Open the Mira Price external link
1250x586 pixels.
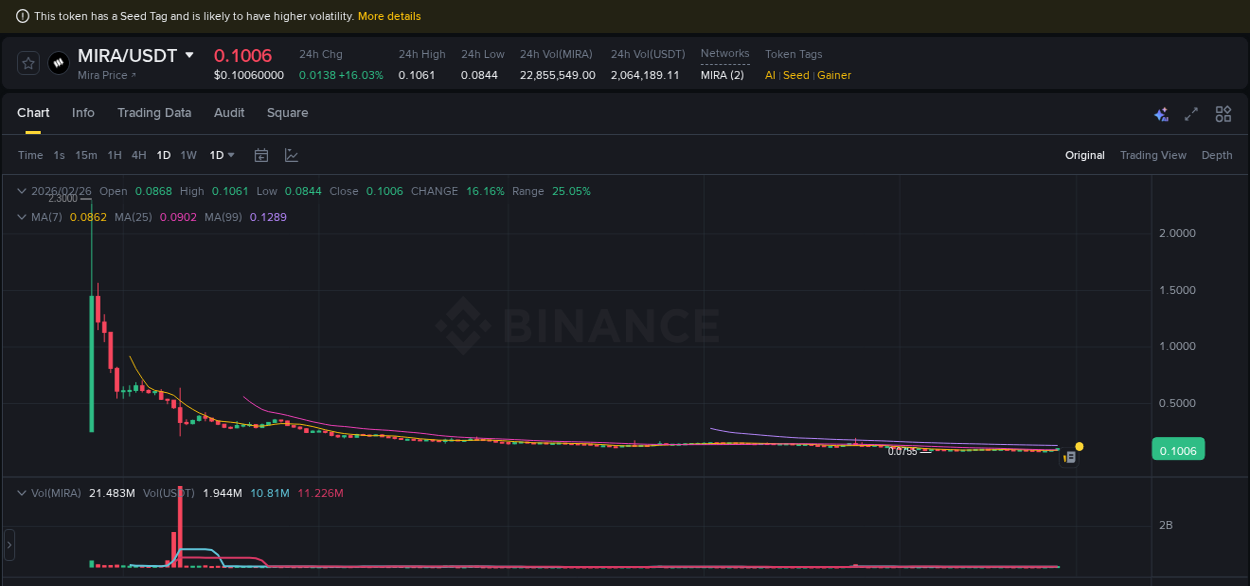tap(106, 75)
